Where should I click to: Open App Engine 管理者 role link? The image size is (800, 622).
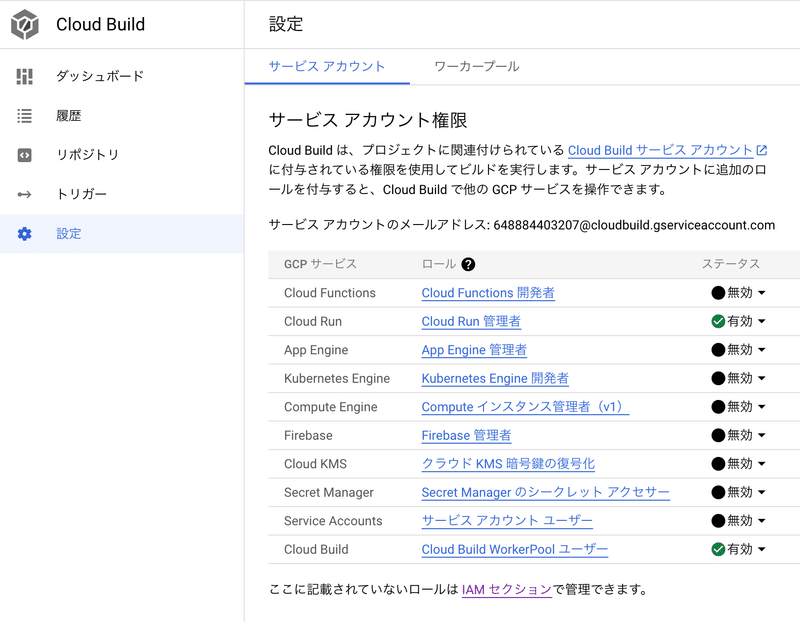click(x=474, y=350)
